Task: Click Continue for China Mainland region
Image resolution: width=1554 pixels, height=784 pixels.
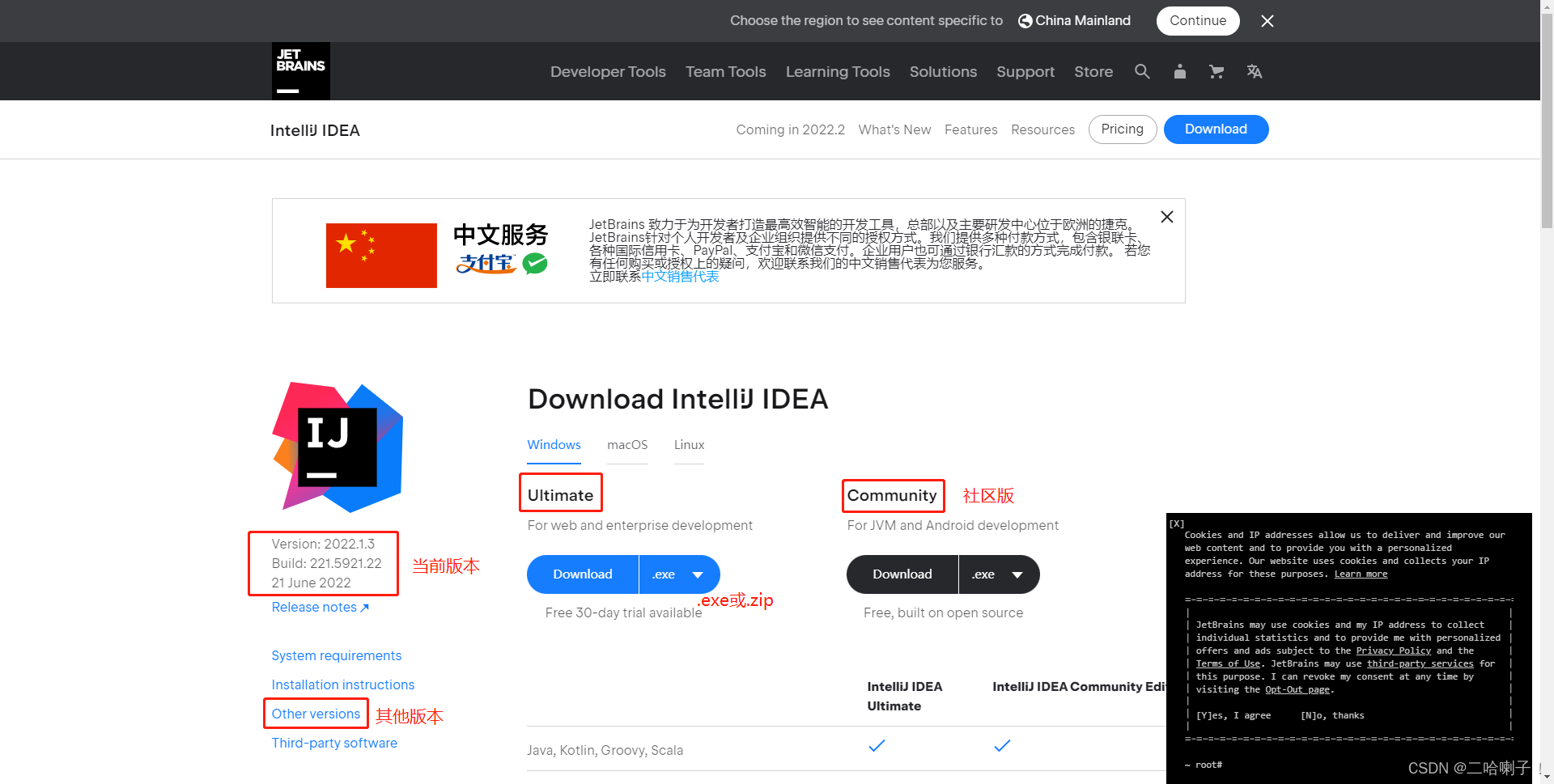Action: pyautogui.click(x=1198, y=21)
